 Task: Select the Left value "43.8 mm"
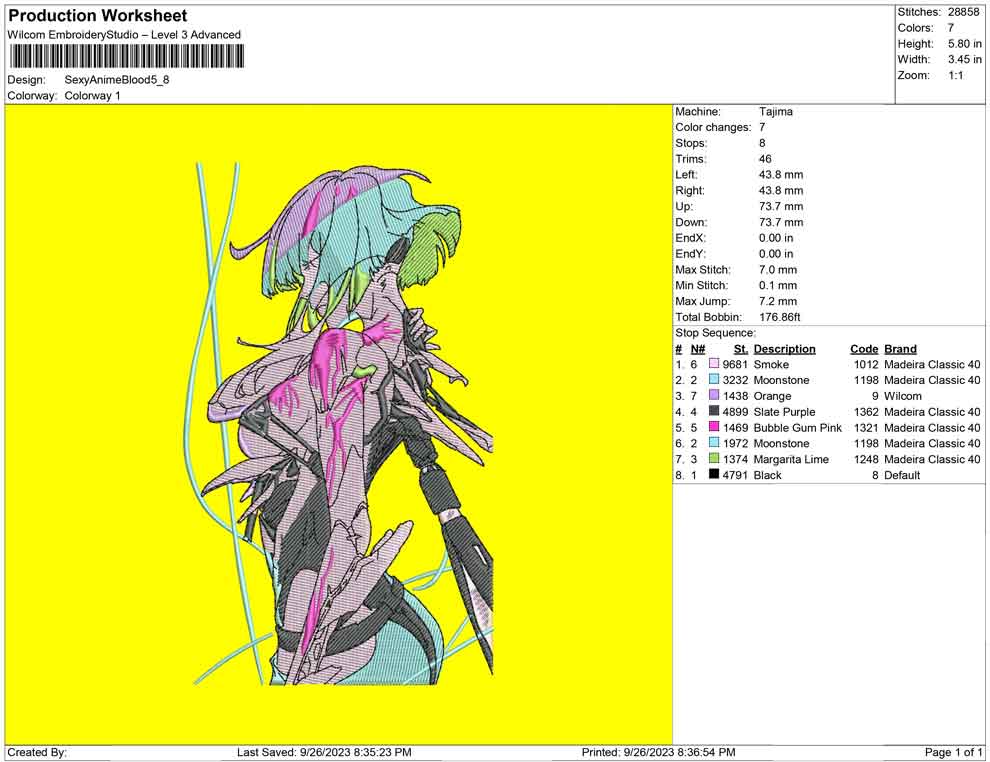coord(781,175)
